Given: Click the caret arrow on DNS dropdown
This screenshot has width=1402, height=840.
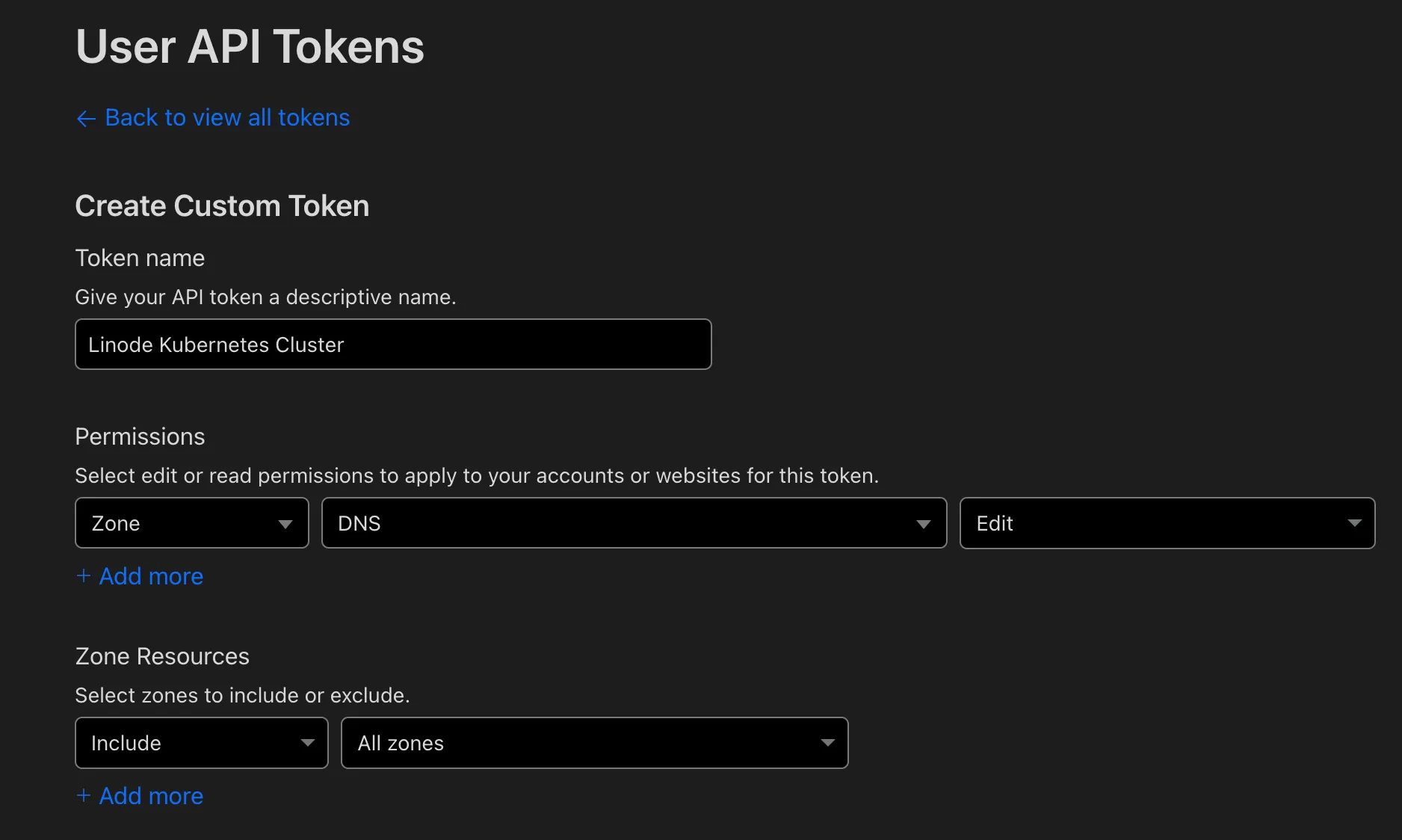Looking at the screenshot, I should pos(923,524).
